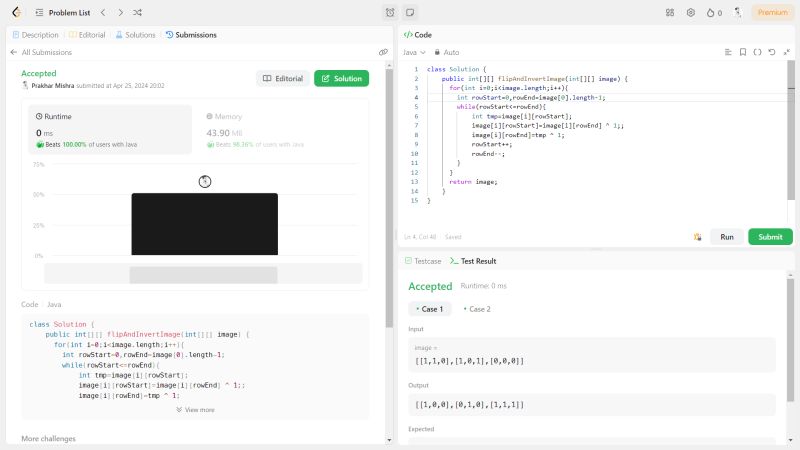
Task: View the streak fire counter
Action: click(714, 12)
